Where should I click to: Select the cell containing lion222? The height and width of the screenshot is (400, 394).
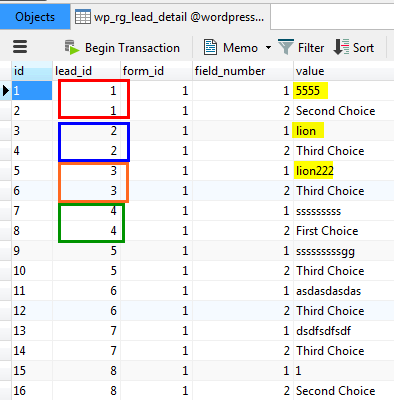(x=344, y=171)
